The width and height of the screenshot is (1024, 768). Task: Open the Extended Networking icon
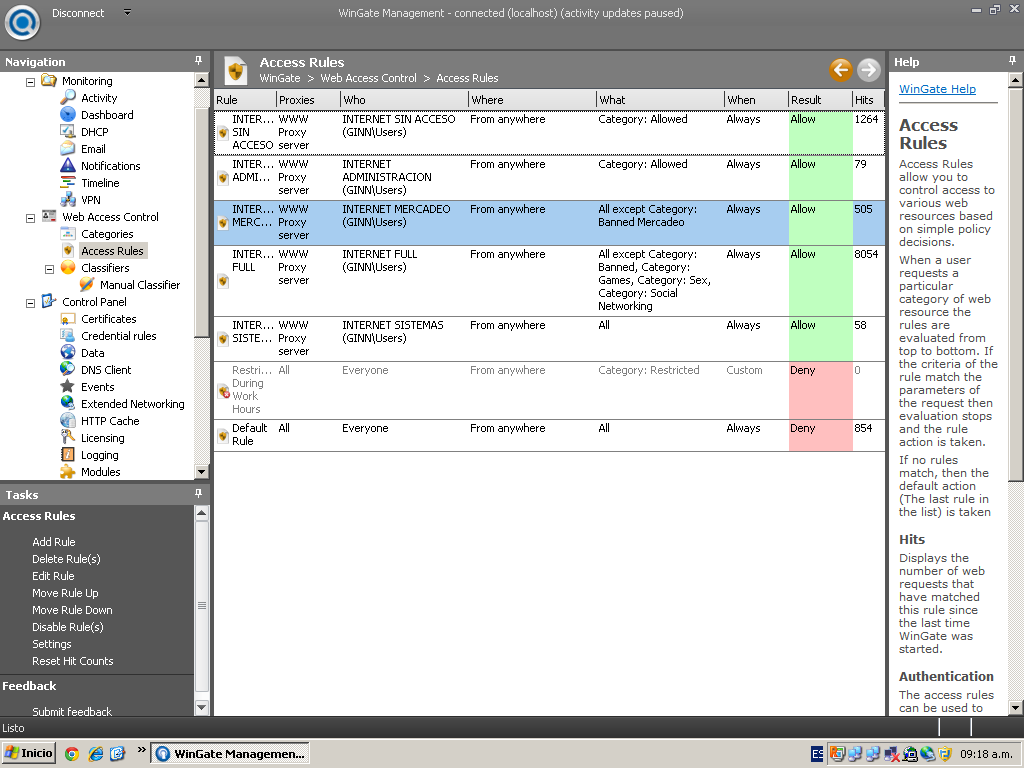68,403
